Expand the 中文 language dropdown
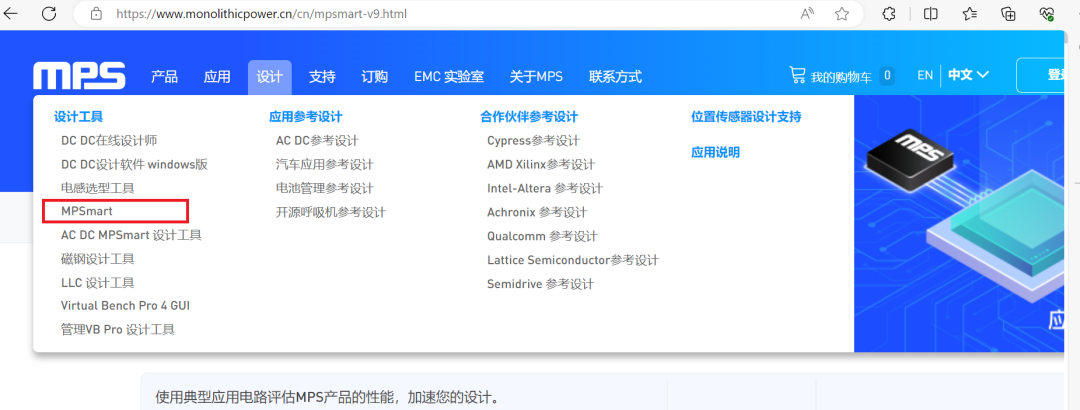Viewport: 1080px width, 410px height. click(x=968, y=75)
